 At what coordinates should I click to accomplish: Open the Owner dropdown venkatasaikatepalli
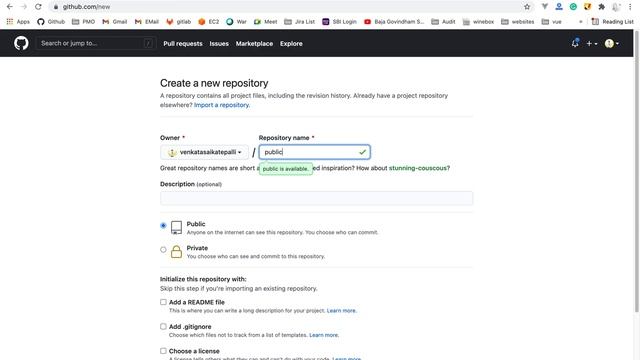[204, 152]
